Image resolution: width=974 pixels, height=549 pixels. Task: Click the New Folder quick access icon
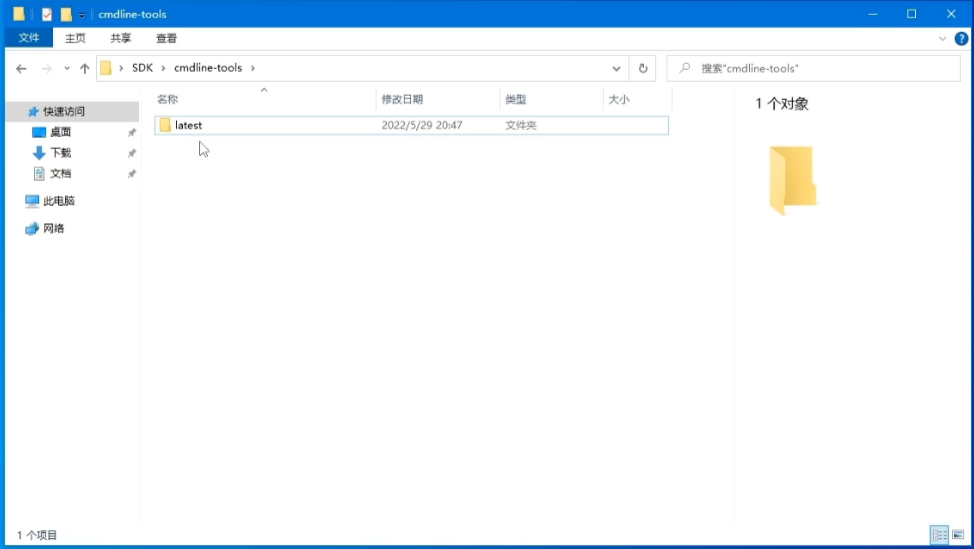pos(66,14)
